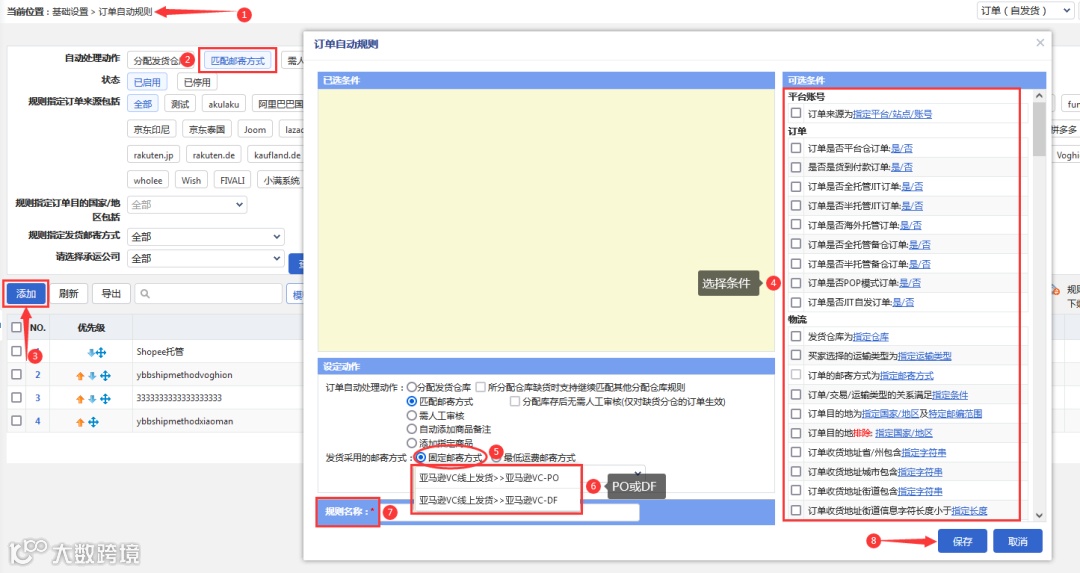
Task: Select checkbox for the ybbshipmethodxiaoman row
Action: [x=17, y=420]
